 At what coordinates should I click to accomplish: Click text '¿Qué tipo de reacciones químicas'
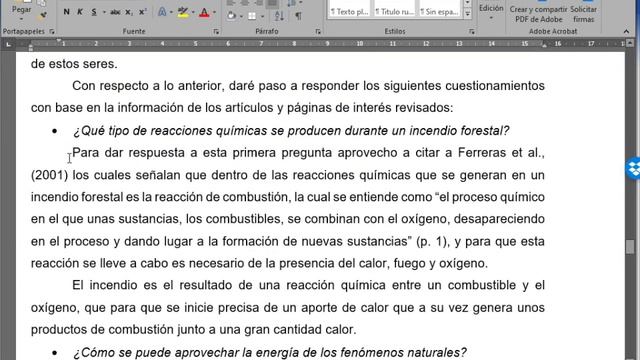point(171,131)
